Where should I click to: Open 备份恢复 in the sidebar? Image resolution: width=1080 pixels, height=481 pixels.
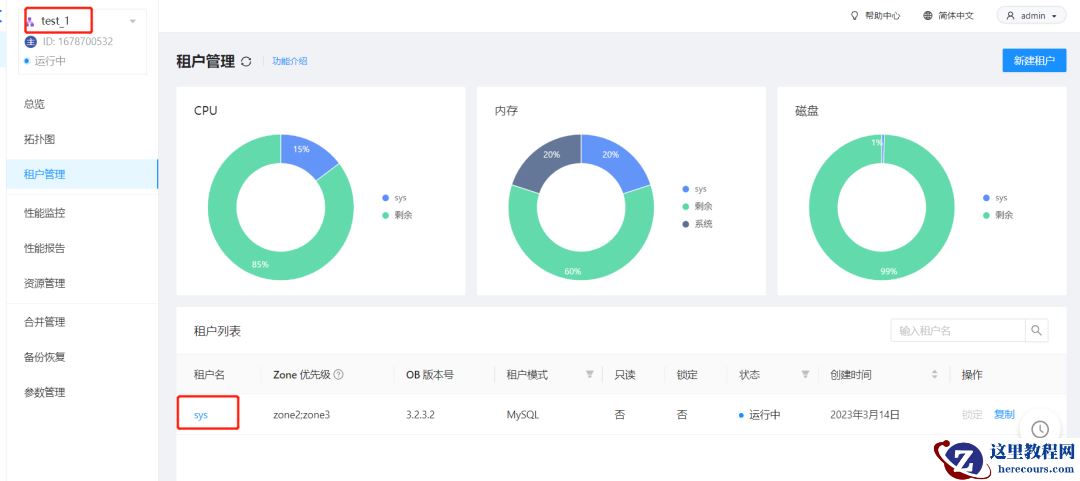click(44, 357)
